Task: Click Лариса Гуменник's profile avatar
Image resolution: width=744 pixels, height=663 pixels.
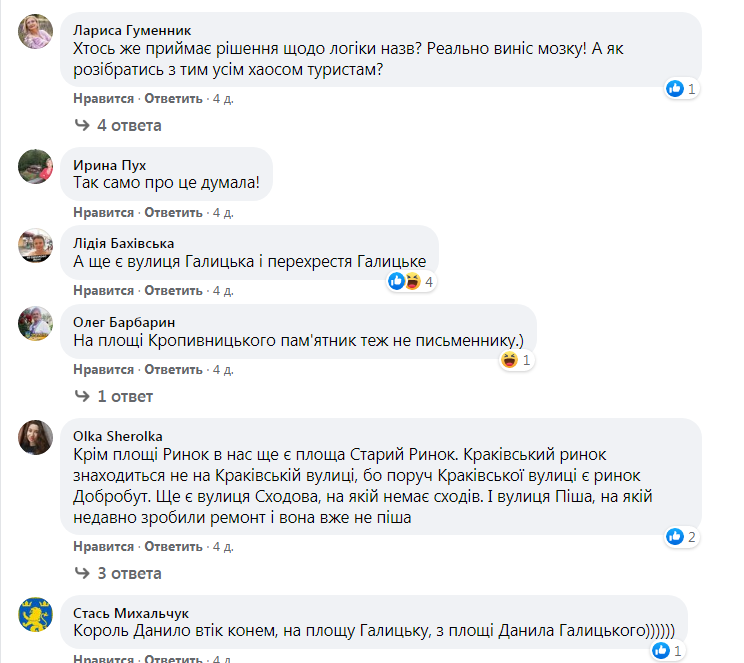Action: (x=36, y=33)
